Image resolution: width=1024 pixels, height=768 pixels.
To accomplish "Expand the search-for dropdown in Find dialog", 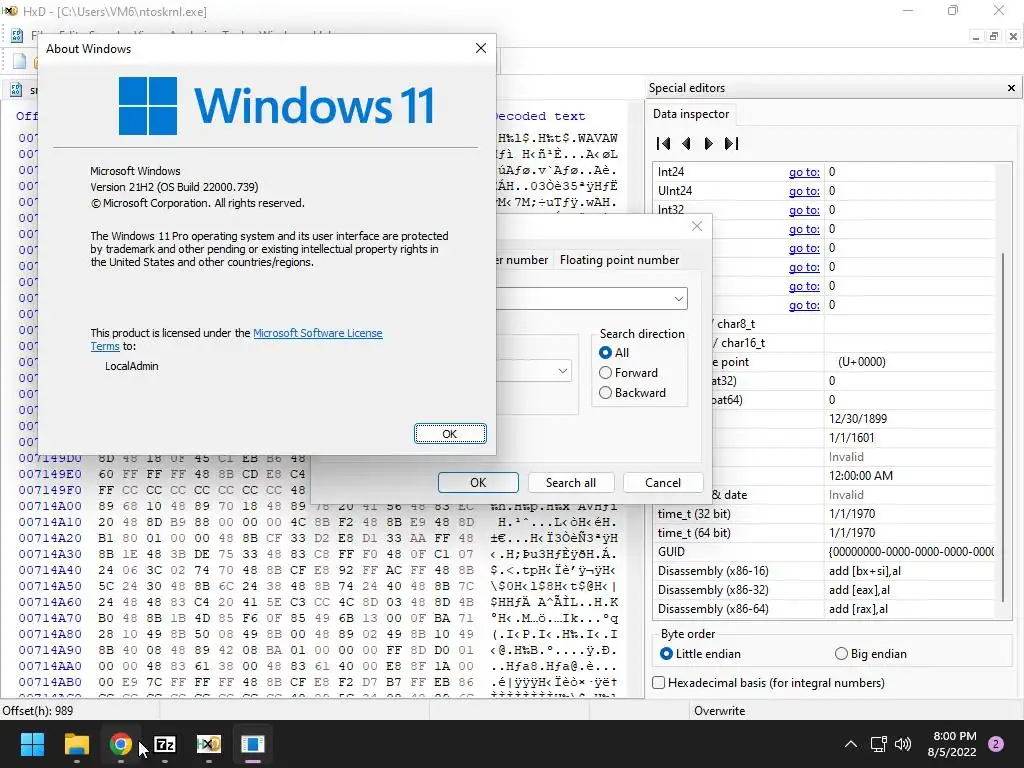I will 679,299.
